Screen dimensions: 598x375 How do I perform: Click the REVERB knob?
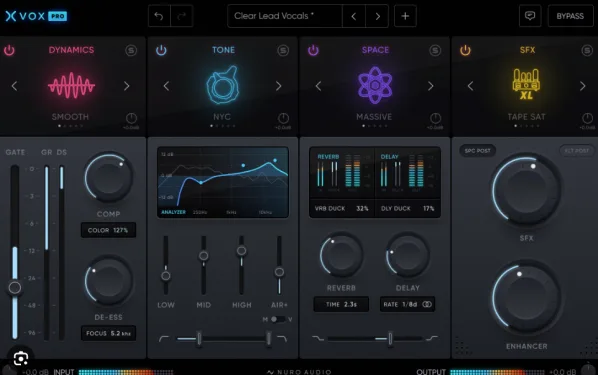pyautogui.click(x=341, y=255)
